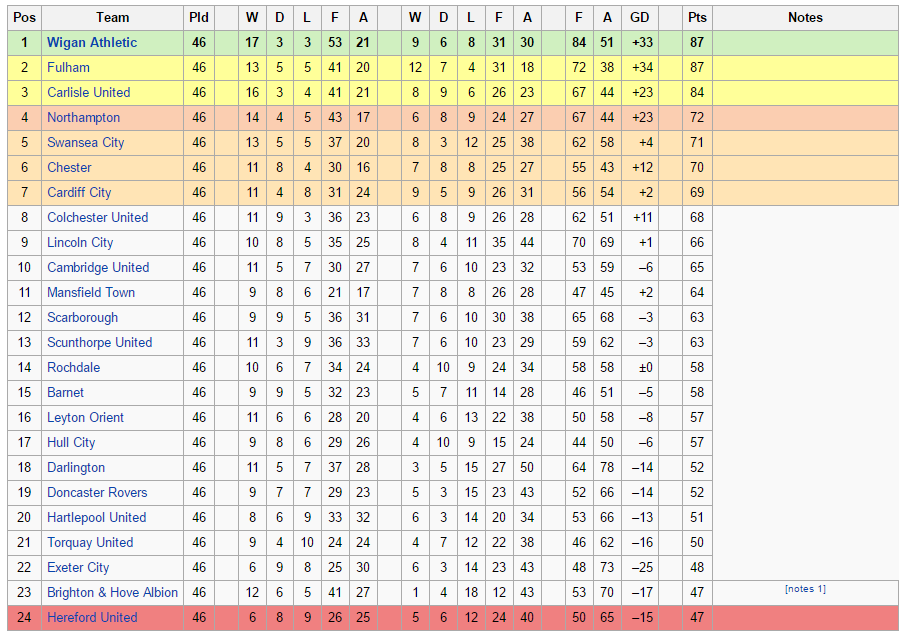Open the Leyton Orient team link

(85, 418)
